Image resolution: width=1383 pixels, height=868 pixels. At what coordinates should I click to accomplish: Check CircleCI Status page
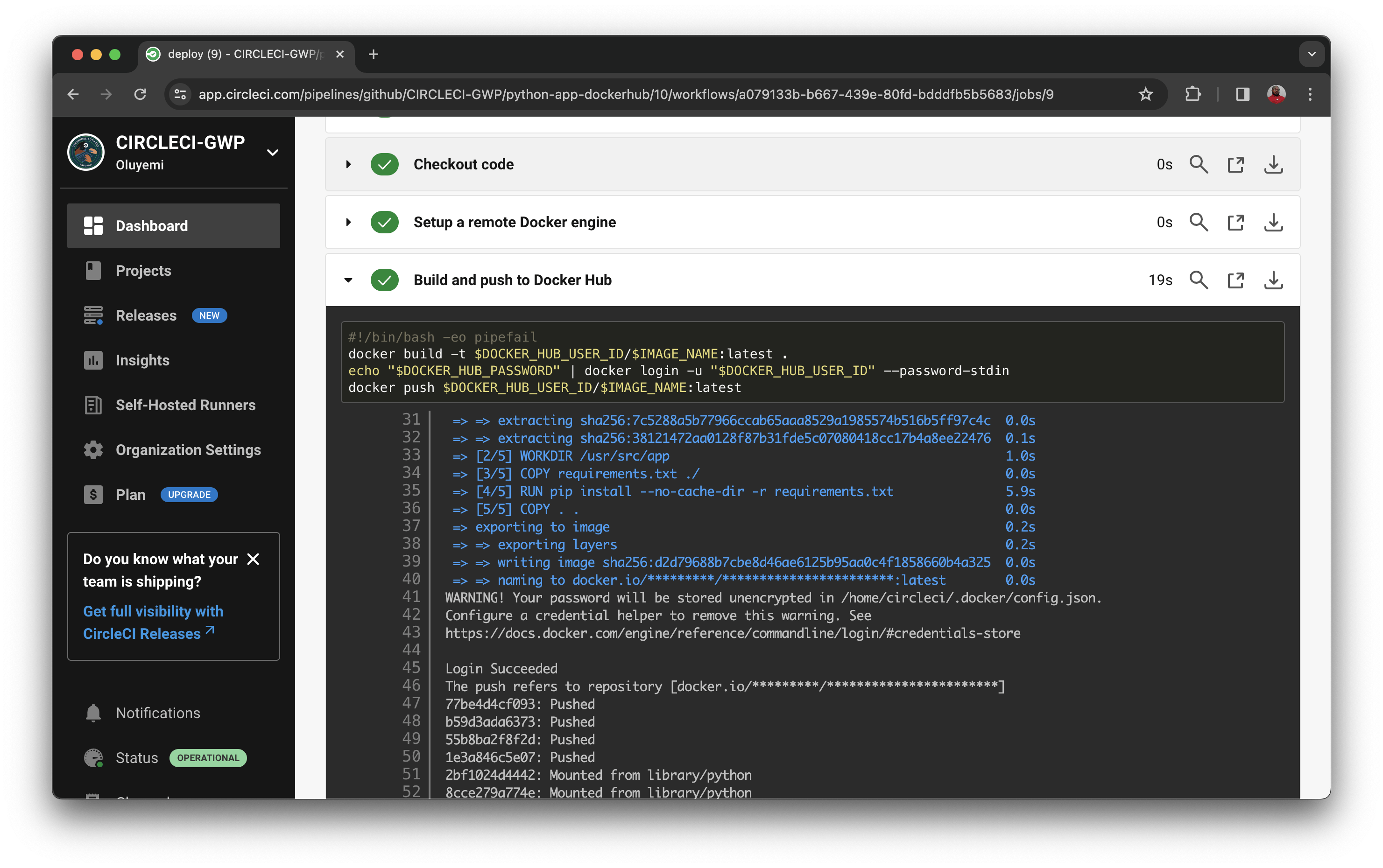(137, 758)
